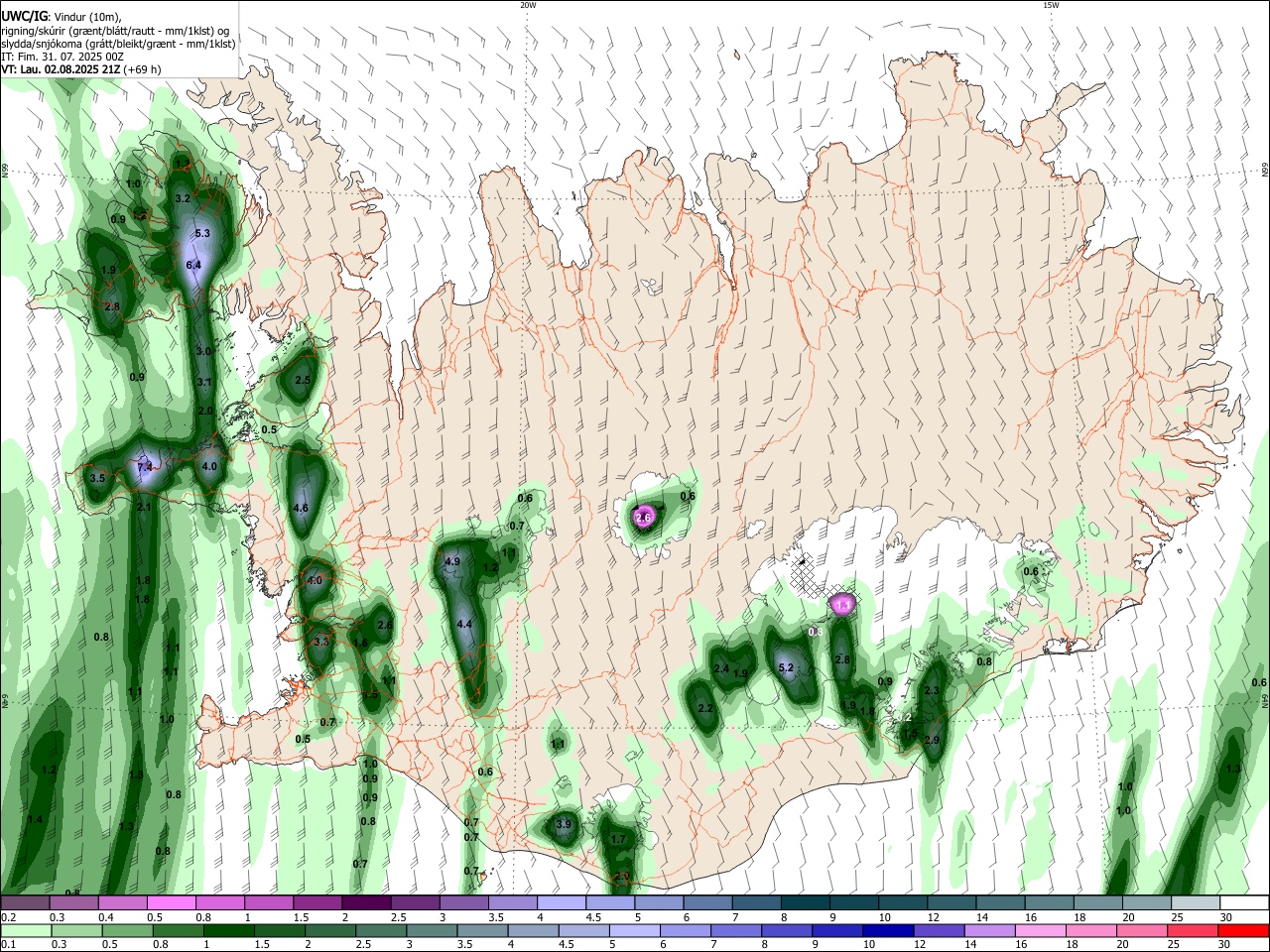This screenshot has height=952, width=1270.
Task: Click the white swatch labeled 30 in top legend
Action: [x=1243, y=902]
